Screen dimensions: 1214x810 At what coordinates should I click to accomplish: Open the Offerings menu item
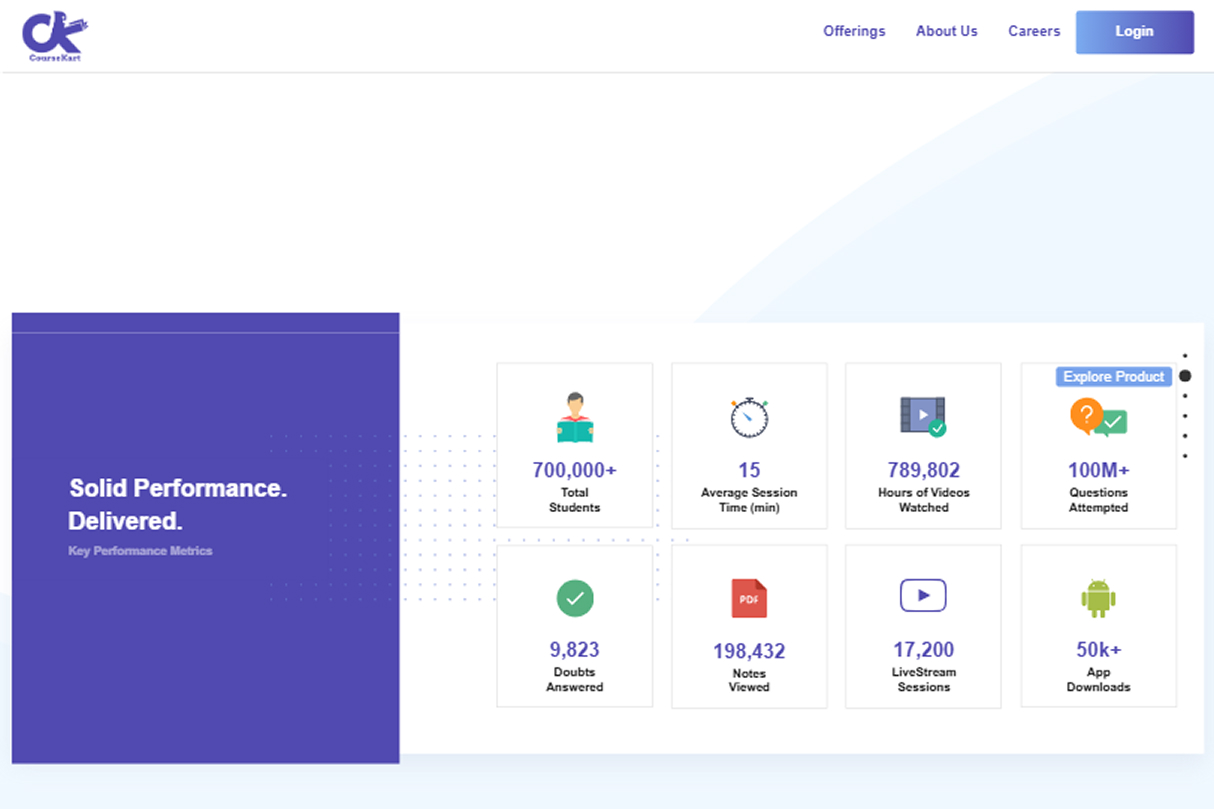pyautogui.click(x=854, y=31)
